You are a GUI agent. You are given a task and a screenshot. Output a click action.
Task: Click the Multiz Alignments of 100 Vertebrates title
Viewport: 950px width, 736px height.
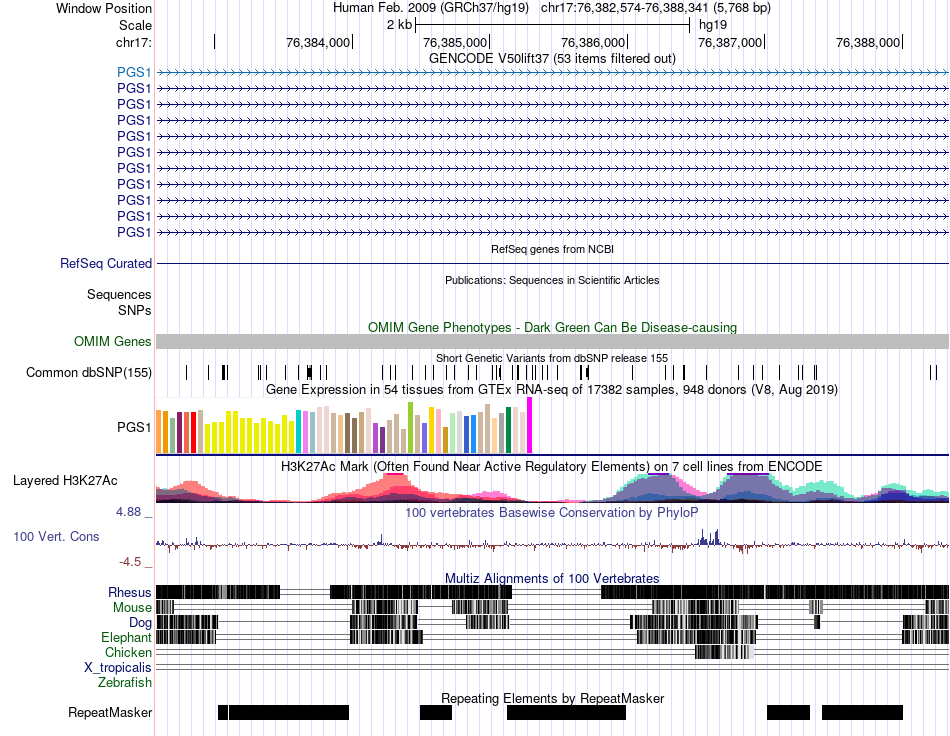click(x=552, y=579)
